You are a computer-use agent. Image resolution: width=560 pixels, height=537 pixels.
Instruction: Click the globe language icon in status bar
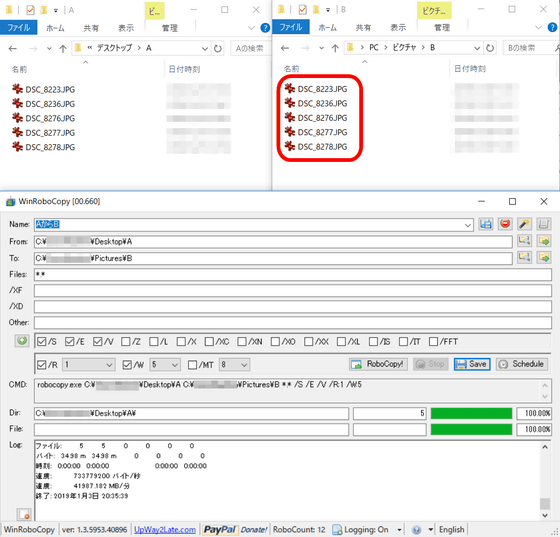coord(416,530)
